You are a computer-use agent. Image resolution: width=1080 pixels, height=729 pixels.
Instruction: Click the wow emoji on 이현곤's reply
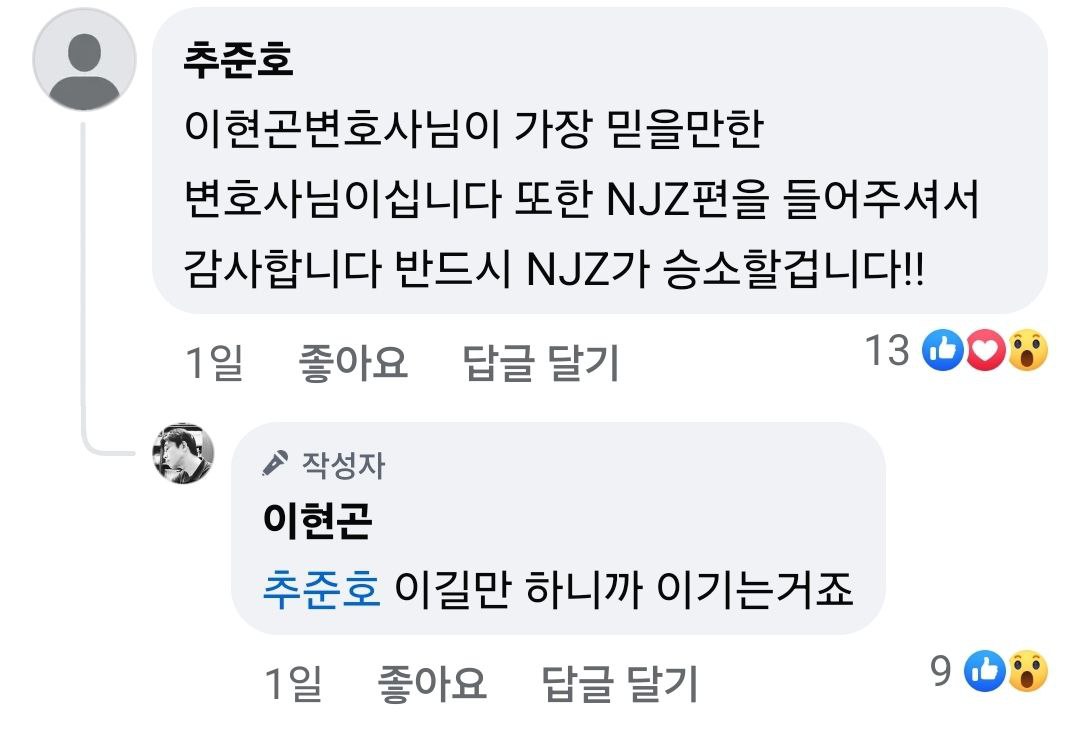point(1028,670)
